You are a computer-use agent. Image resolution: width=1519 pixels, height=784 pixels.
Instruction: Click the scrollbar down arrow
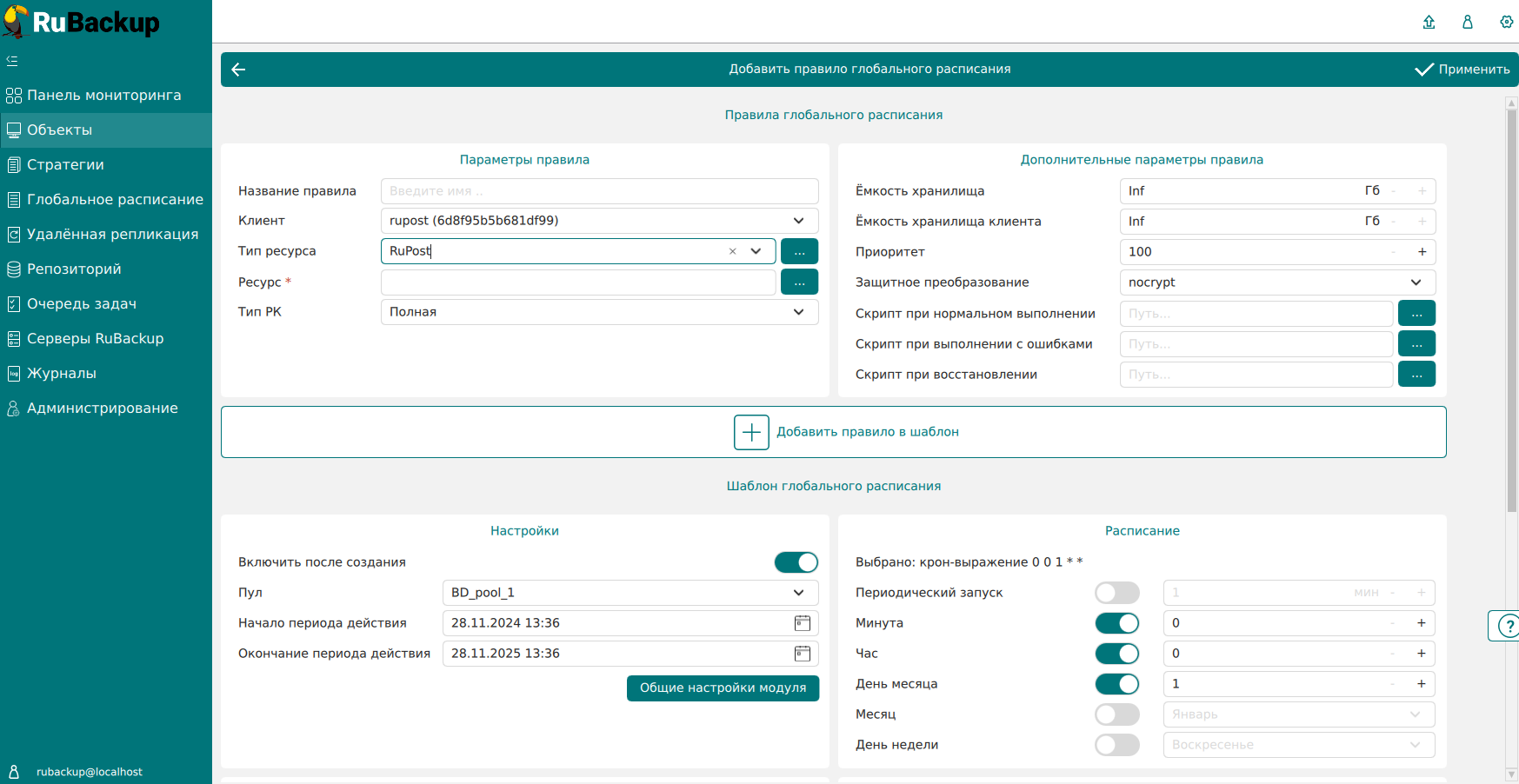(1511, 774)
